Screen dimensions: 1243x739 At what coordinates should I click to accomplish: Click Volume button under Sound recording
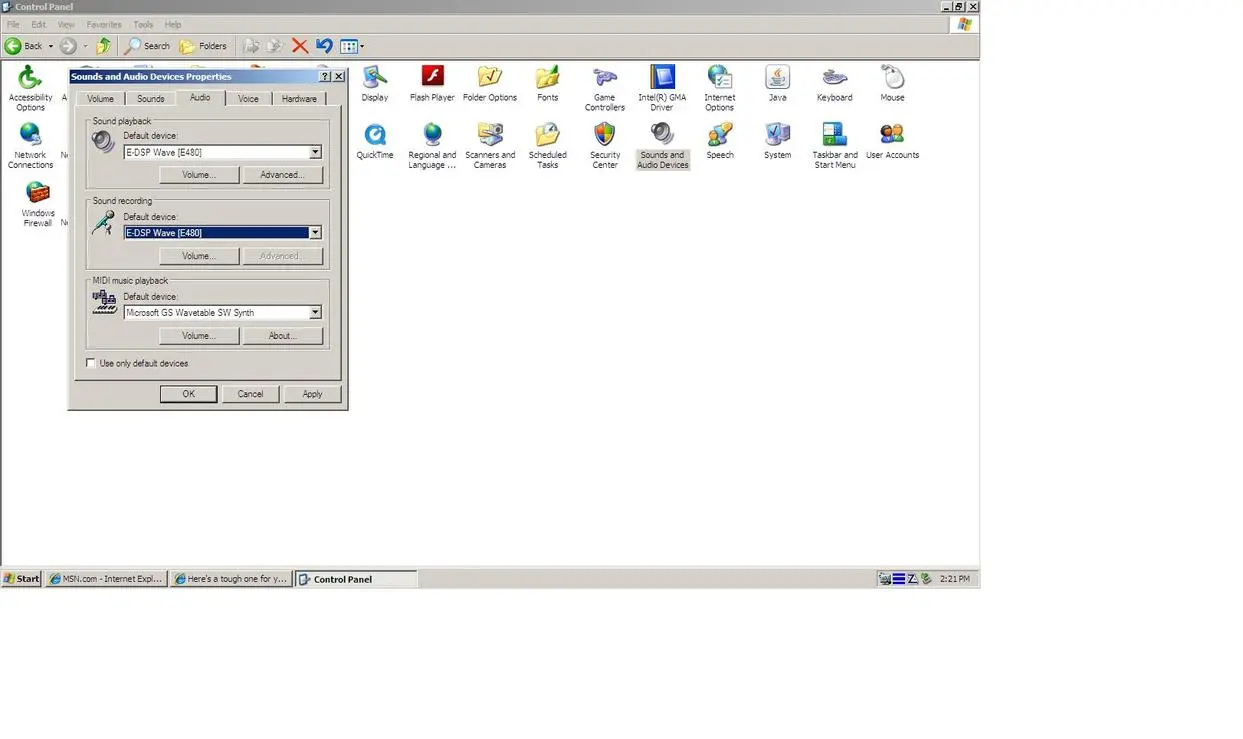[x=199, y=256]
